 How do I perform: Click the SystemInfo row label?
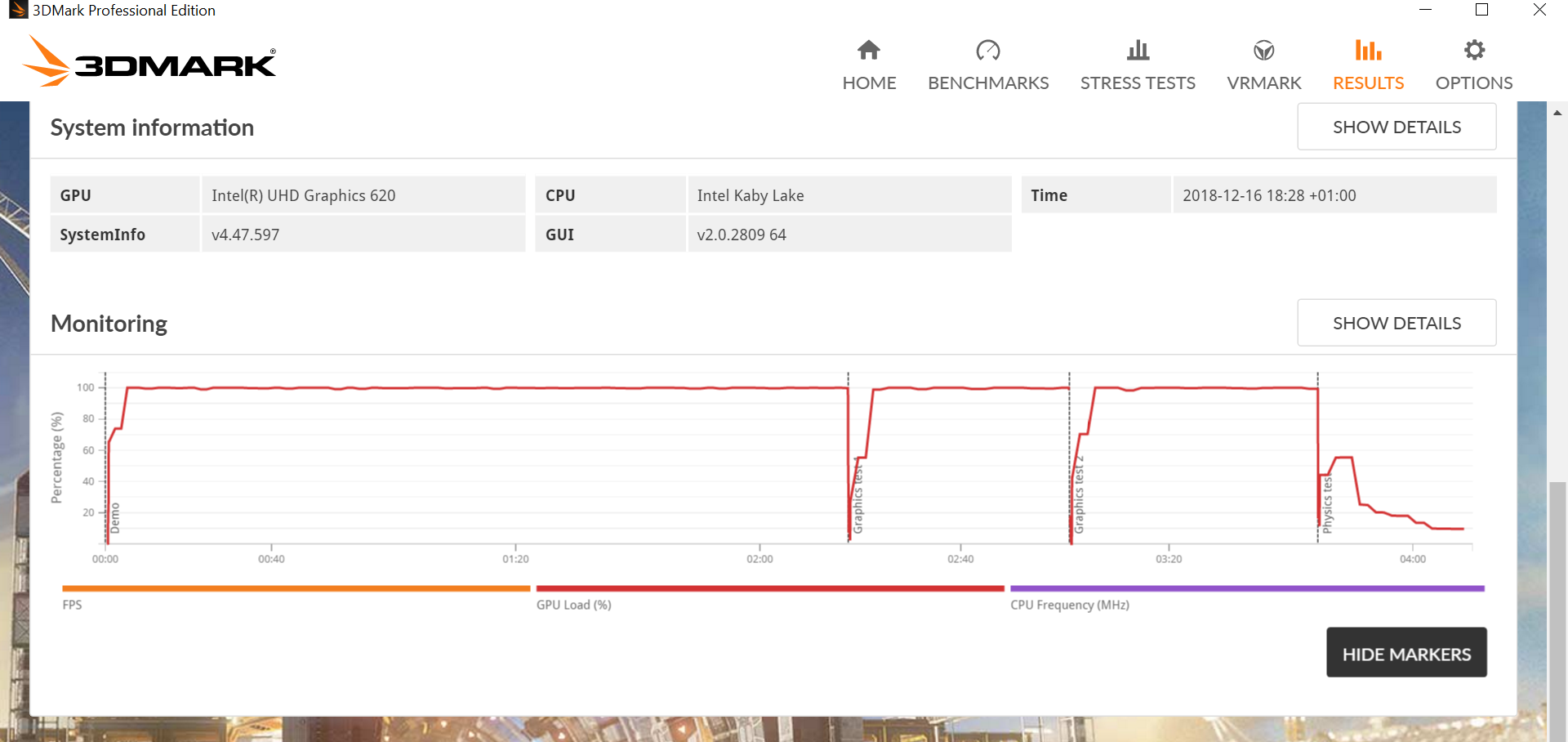point(102,235)
